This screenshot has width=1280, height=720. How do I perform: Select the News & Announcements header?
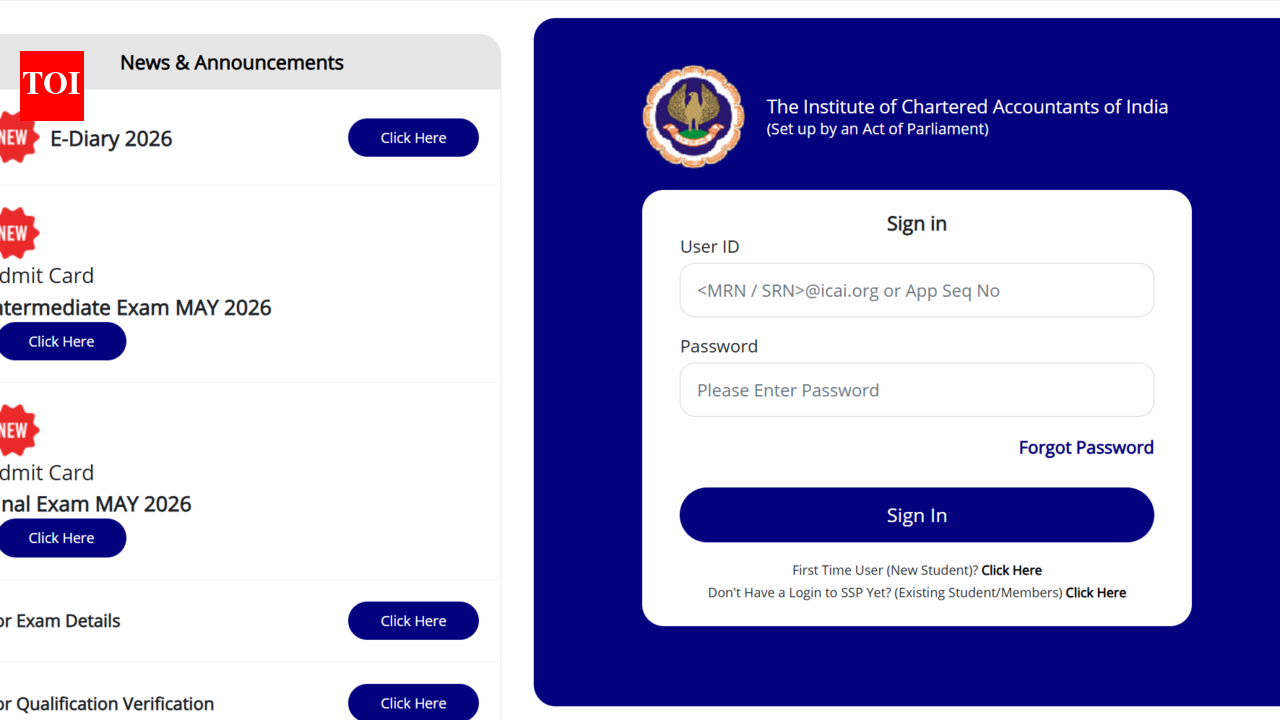231,62
